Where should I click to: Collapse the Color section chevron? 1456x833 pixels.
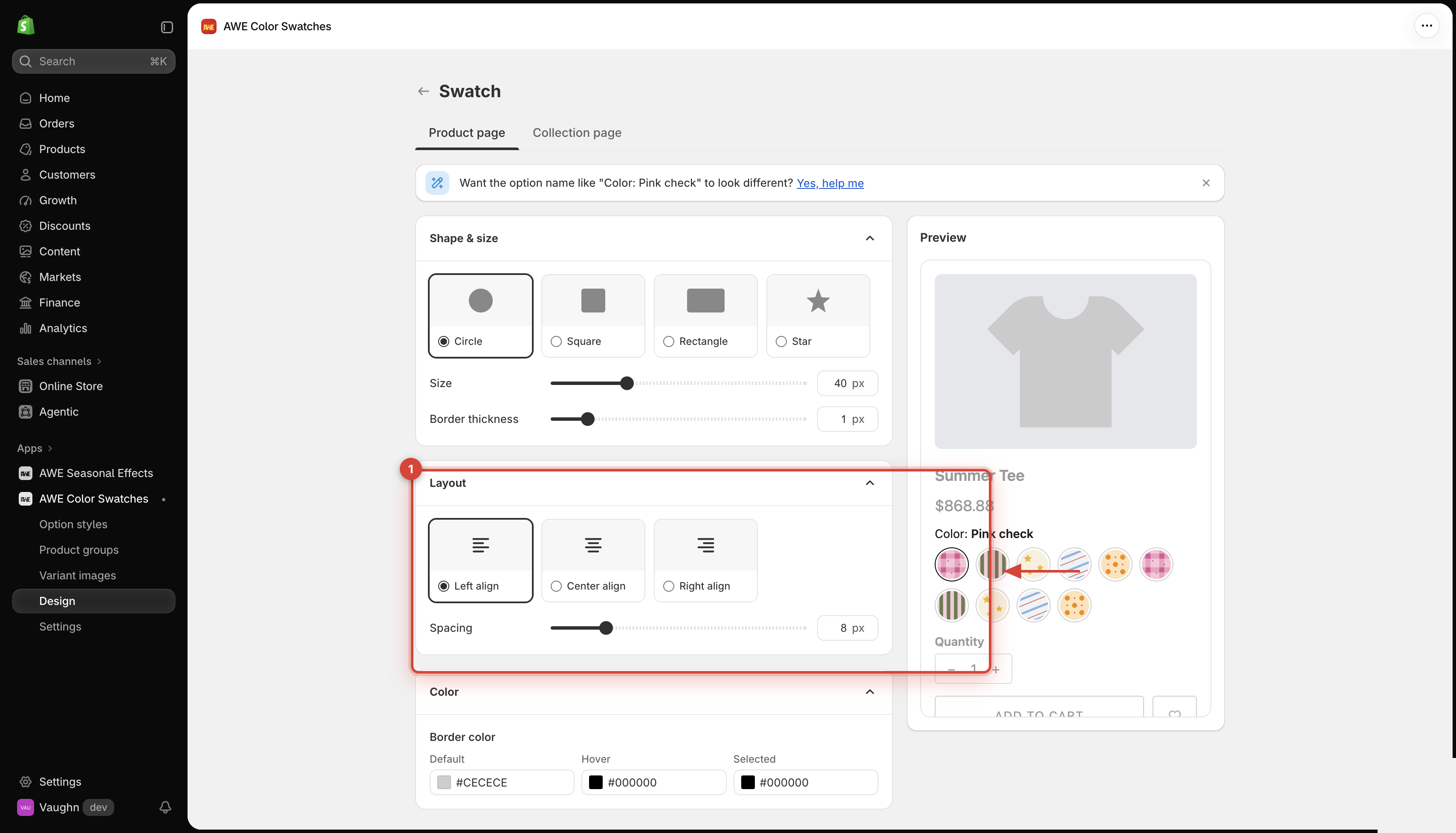coord(870,692)
